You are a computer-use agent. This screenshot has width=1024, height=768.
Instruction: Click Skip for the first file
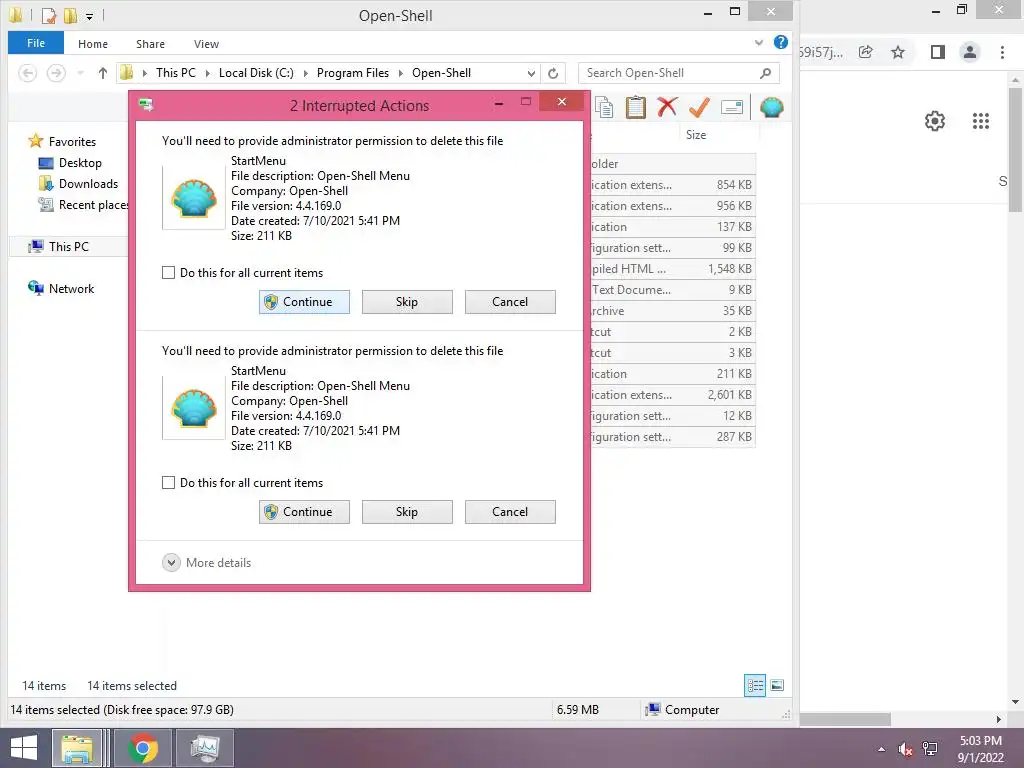(407, 302)
